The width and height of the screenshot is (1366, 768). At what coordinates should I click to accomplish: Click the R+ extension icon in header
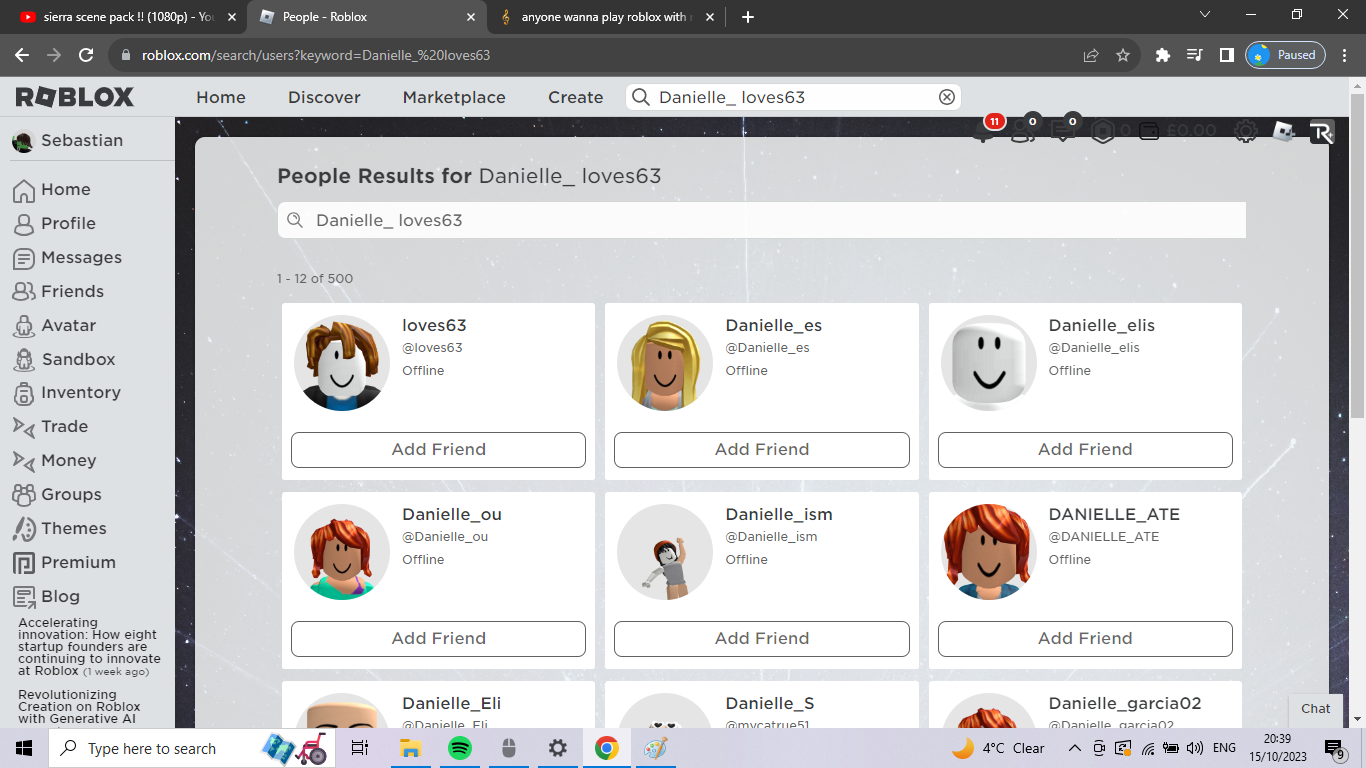tap(1322, 132)
